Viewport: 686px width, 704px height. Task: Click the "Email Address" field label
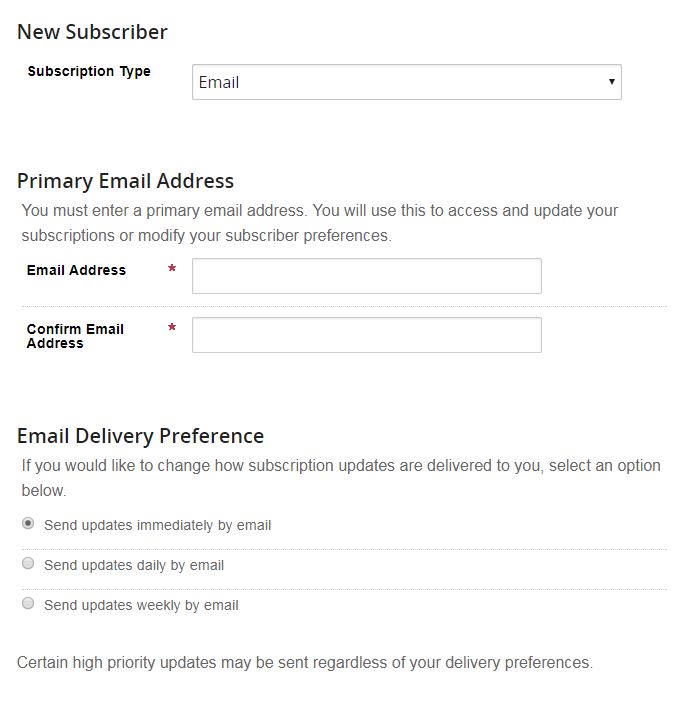click(x=76, y=270)
